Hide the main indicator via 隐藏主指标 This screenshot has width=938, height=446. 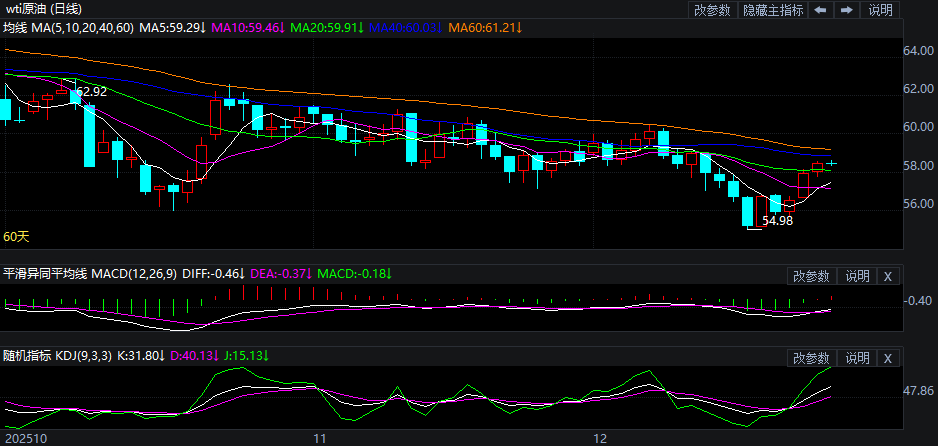pyautogui.click(x=772, y=10)
